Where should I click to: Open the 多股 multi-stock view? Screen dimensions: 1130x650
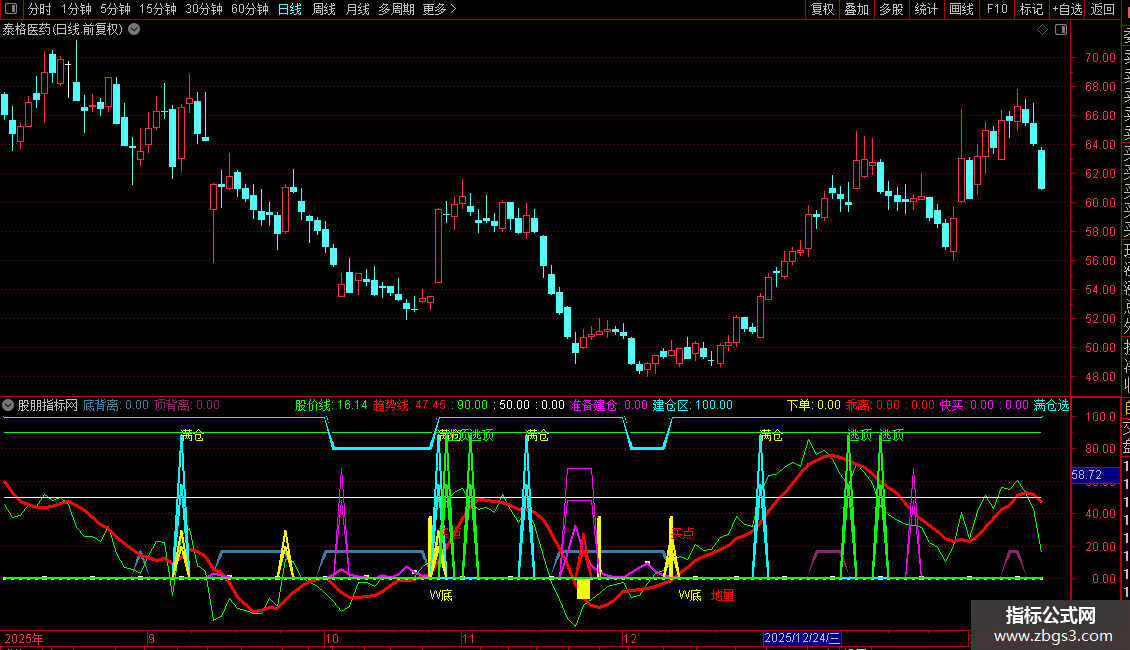pos(891,9)
